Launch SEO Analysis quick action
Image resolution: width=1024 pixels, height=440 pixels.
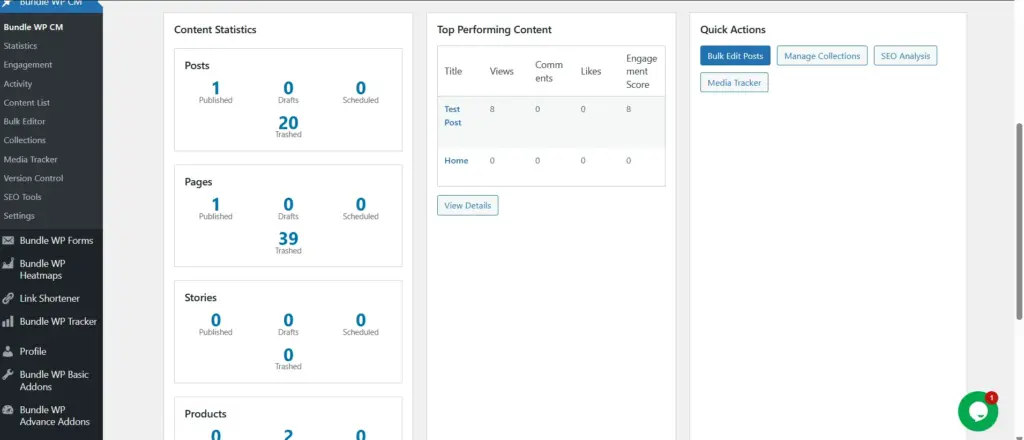tap(905, 56)
